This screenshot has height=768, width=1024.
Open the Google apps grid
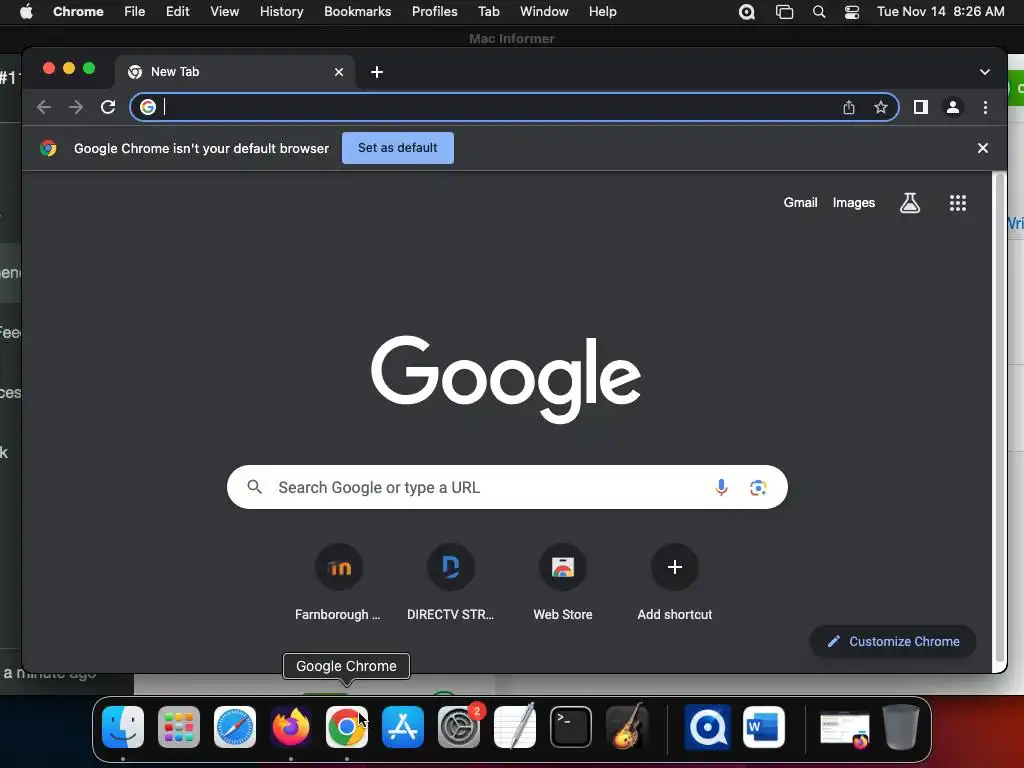[x=957, y=203]
